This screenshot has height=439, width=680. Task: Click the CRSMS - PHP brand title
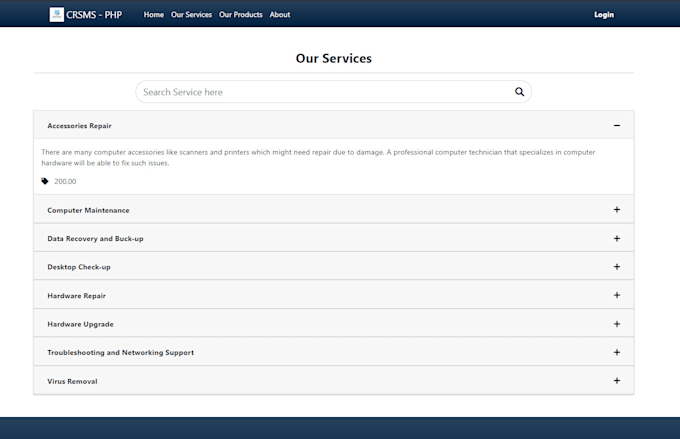click(x=94, y=15)
